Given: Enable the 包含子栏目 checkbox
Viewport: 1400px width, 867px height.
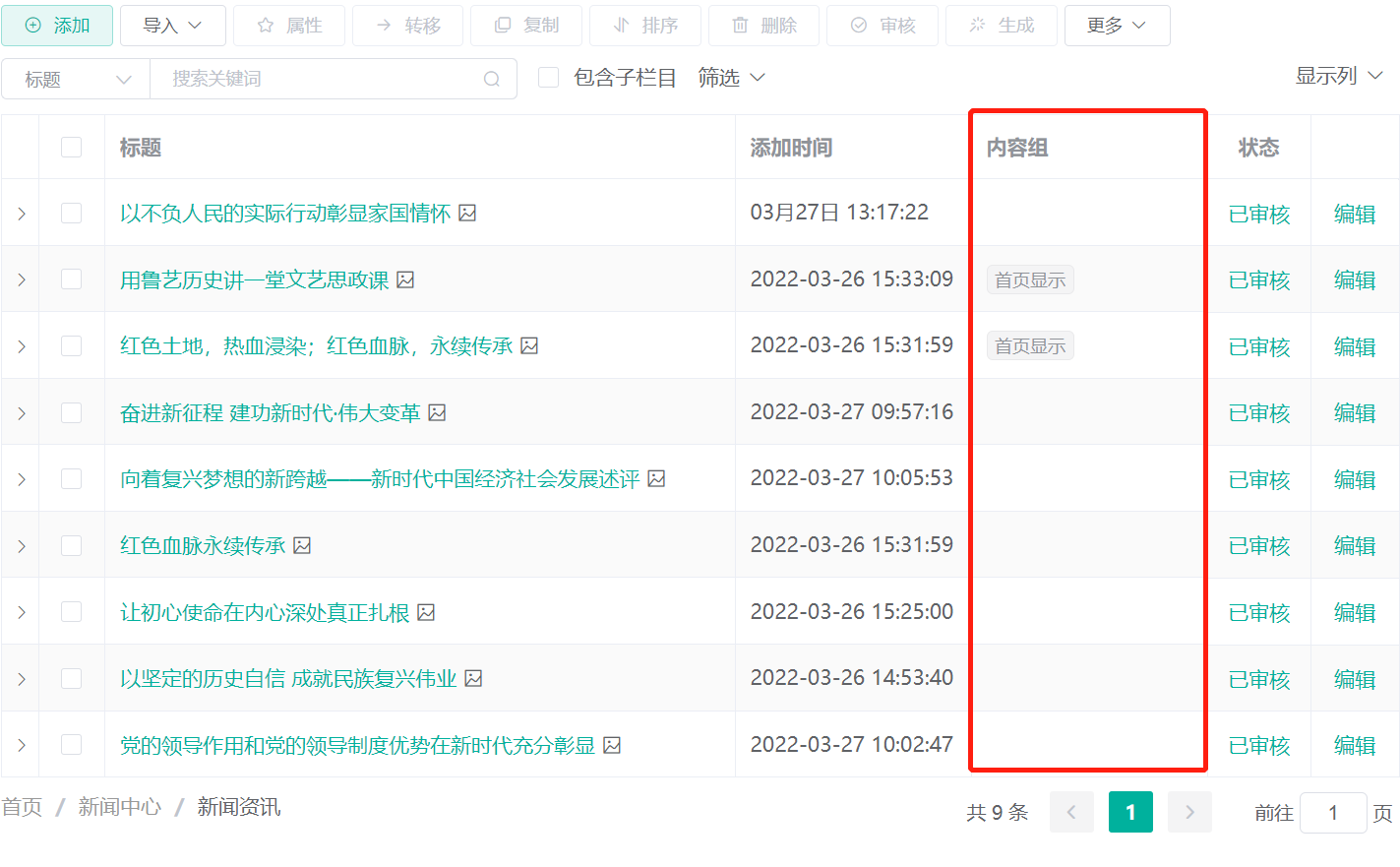Looking at the screenshot, I should (549, 78).
